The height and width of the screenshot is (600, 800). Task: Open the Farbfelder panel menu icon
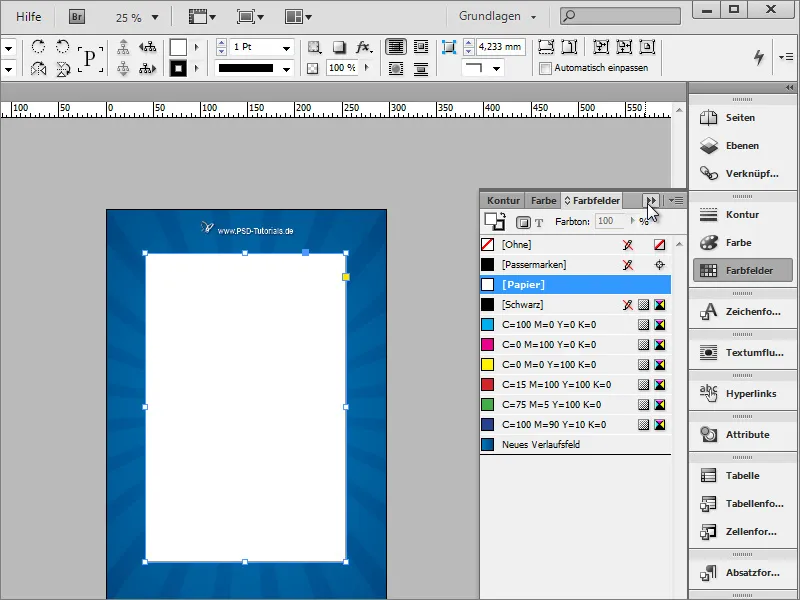[x=676, y=200]
